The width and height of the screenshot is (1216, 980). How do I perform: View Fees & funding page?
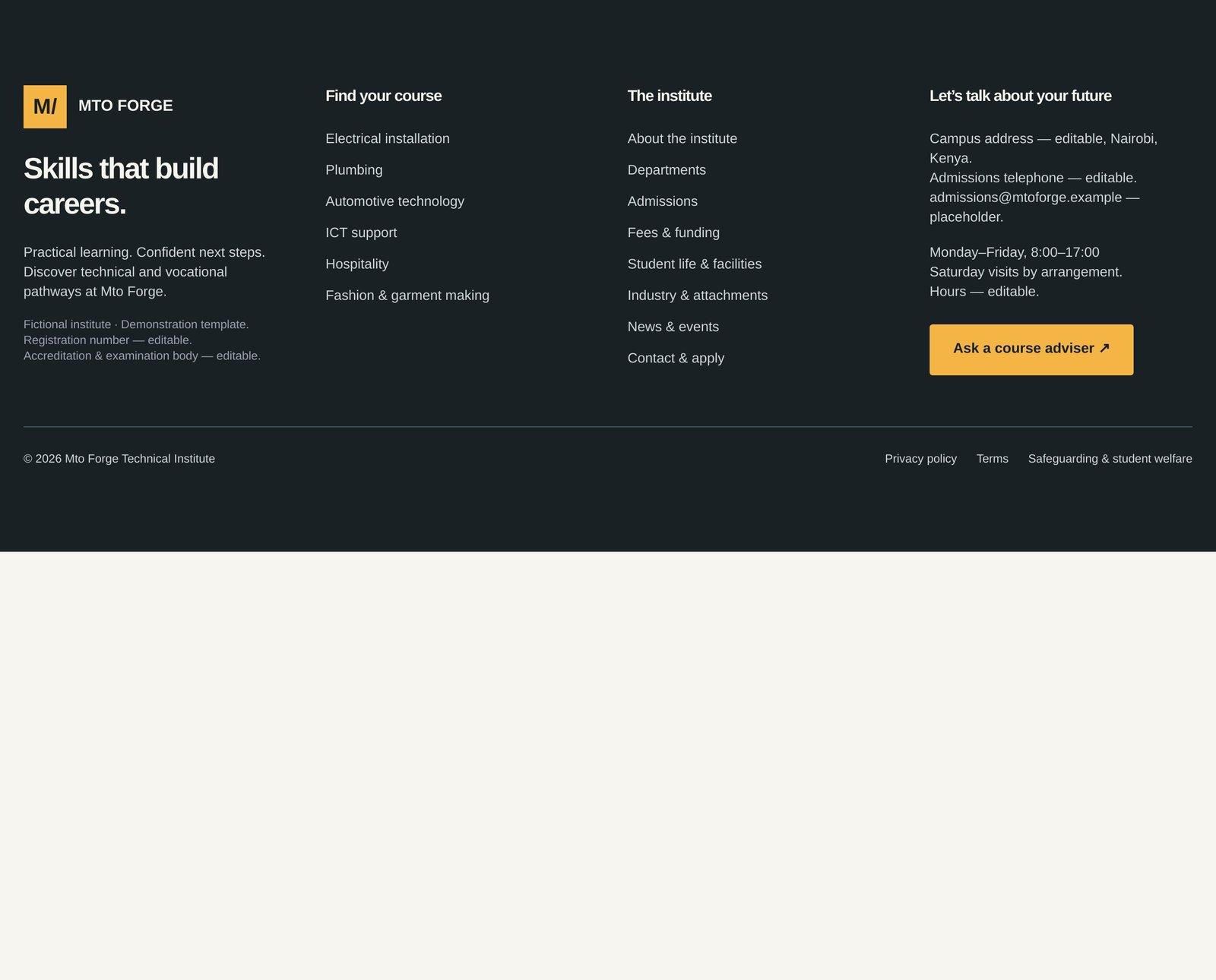(x=673, y=232)
